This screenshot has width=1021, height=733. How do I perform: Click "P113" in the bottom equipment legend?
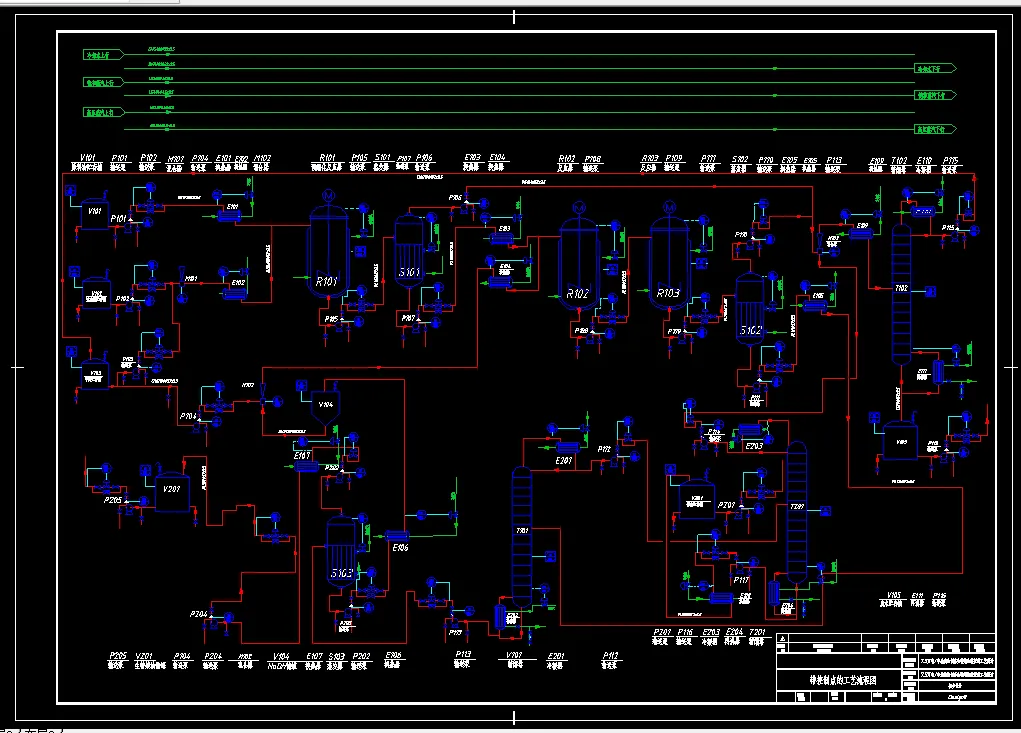463,654
